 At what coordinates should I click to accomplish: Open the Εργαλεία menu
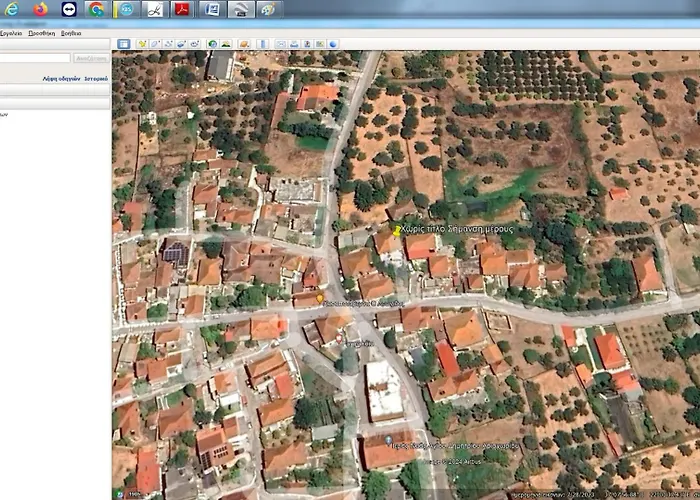point(11,33)
